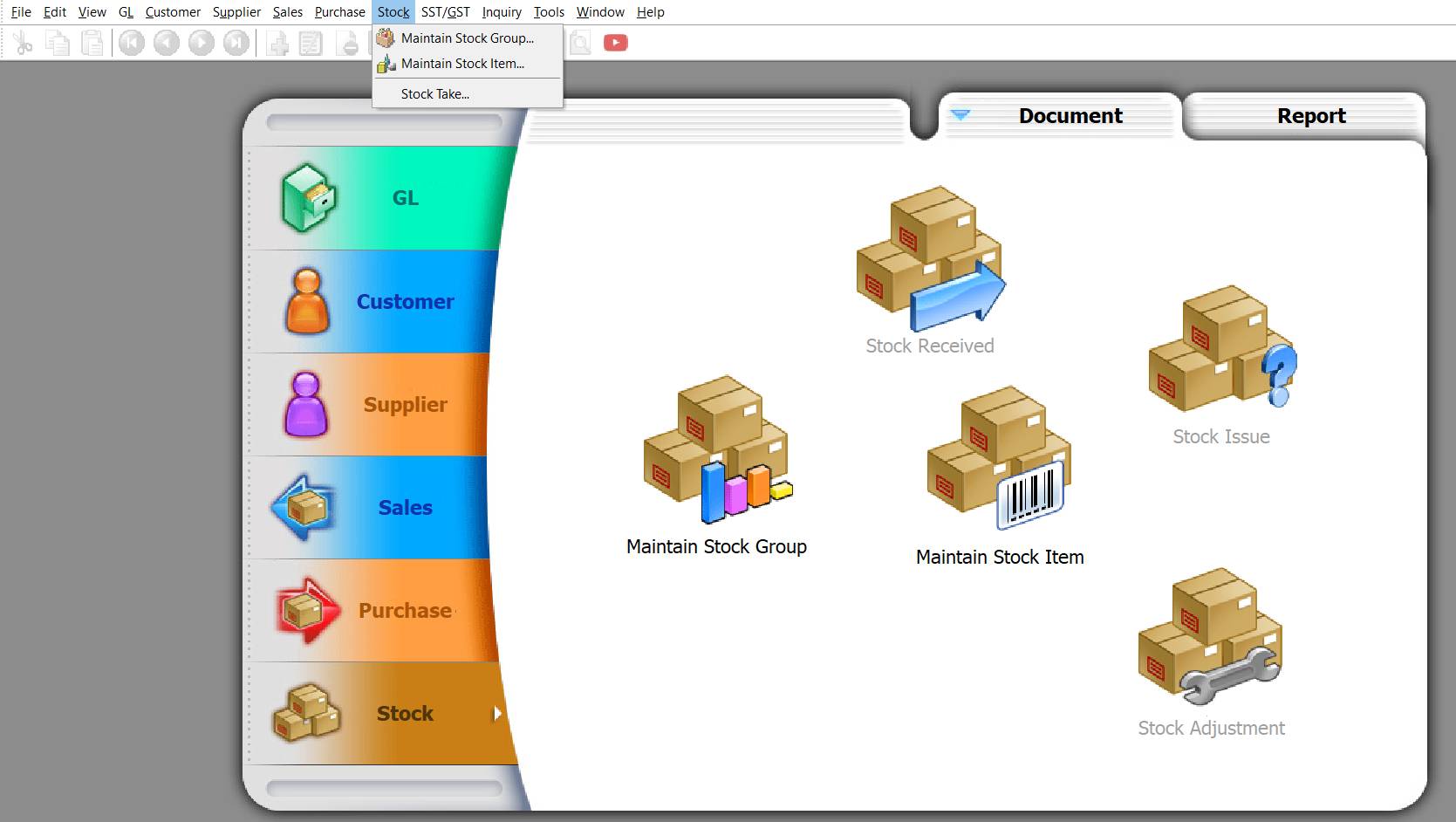The image size is (1456, 822).
Task: Switch to the Document tab
Action: 1070,116
